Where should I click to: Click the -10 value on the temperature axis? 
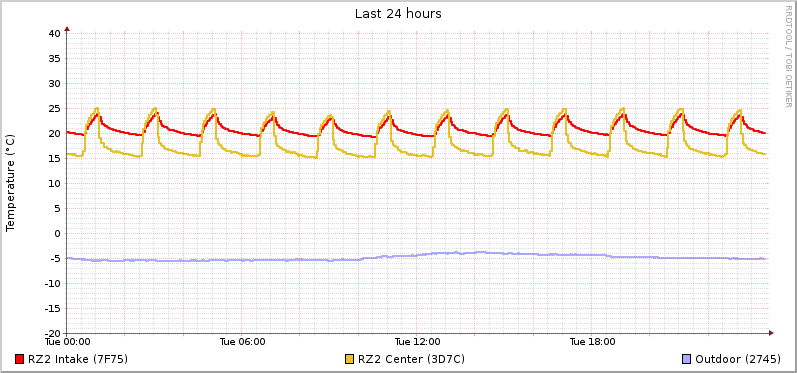pyautogui.click(x=53, y=283)
